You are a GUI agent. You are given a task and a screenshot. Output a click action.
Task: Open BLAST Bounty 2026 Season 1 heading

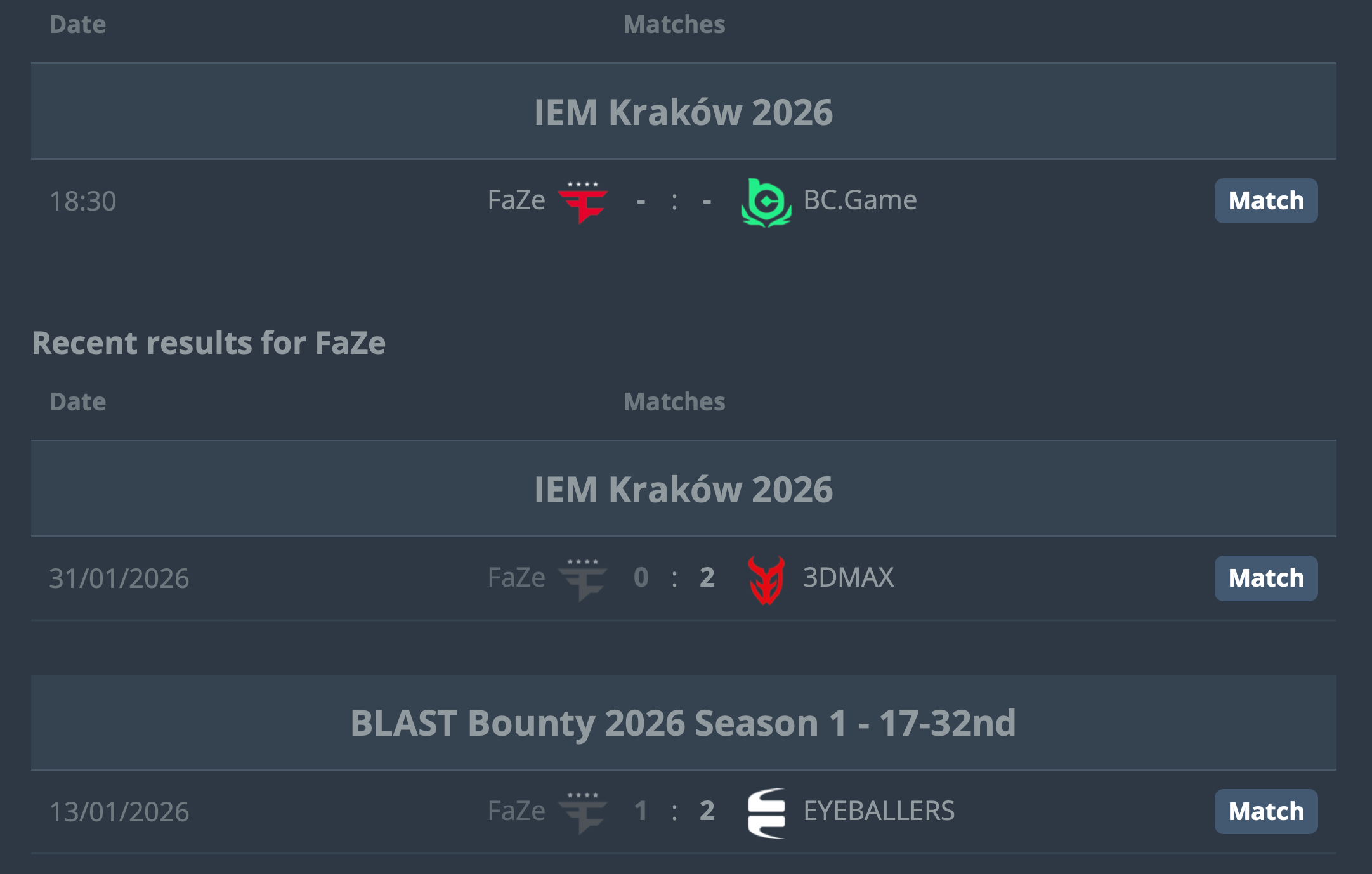tap(683, 723)
